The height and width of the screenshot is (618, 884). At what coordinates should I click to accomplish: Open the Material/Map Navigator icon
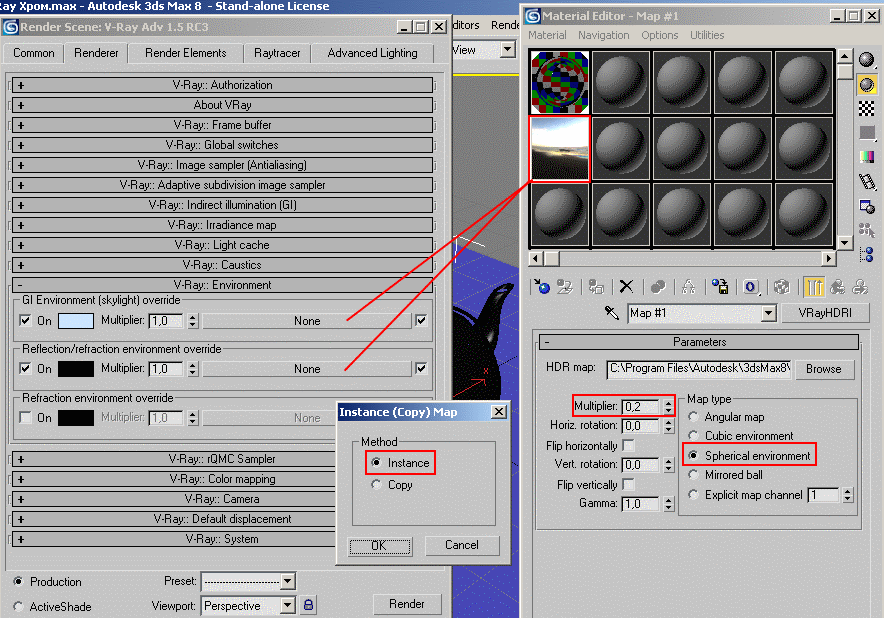(867, 254)
